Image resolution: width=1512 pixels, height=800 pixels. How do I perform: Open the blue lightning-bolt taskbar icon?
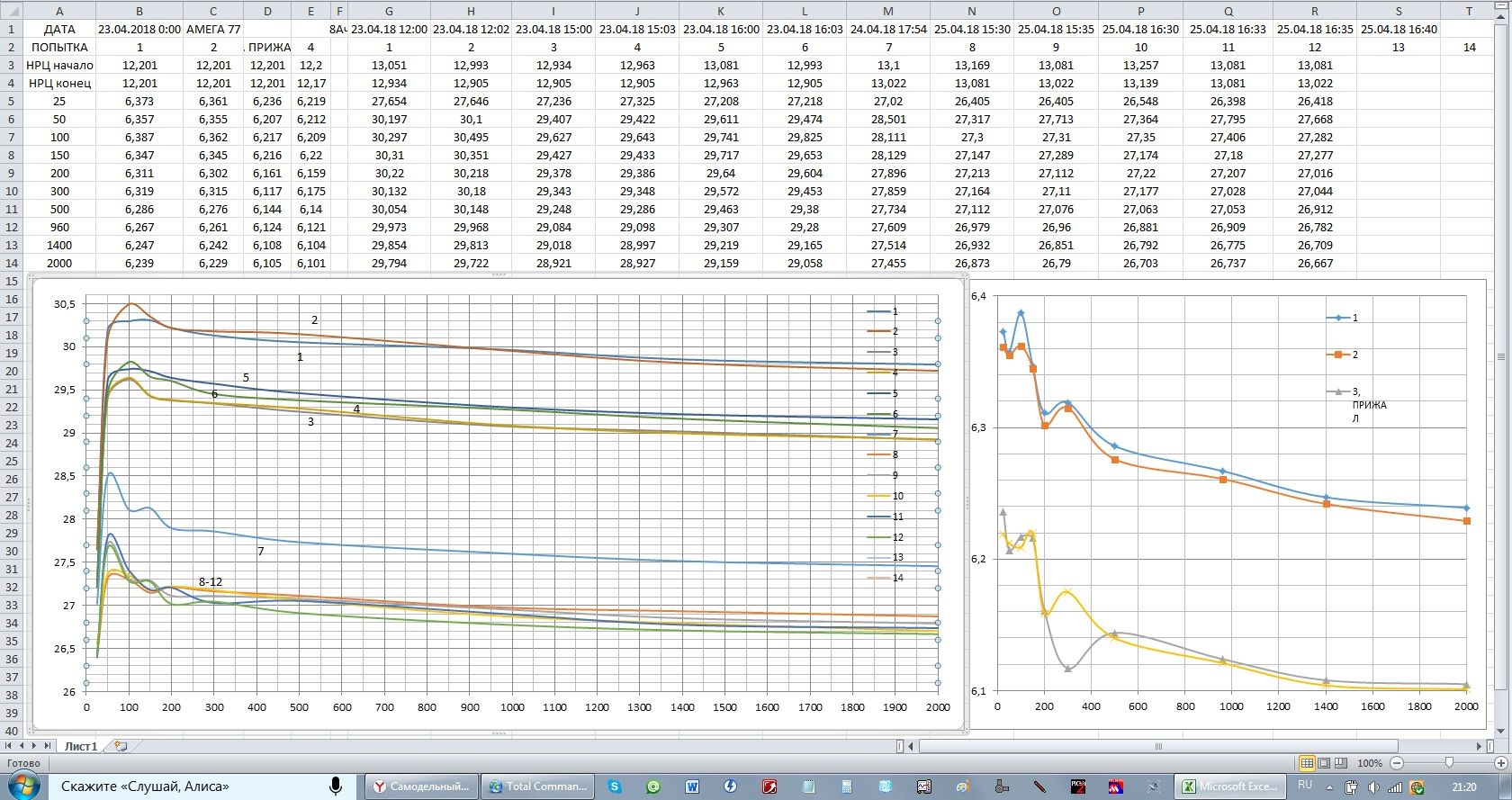(x=730, y=787)
